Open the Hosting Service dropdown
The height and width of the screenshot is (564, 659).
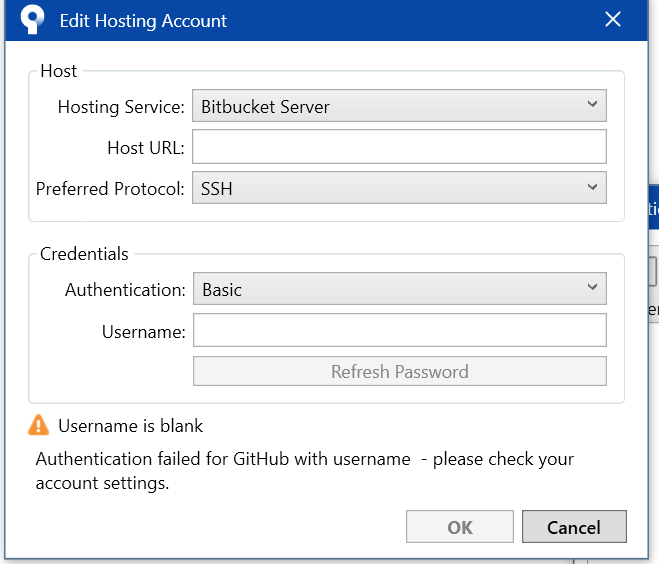(399, 105)
